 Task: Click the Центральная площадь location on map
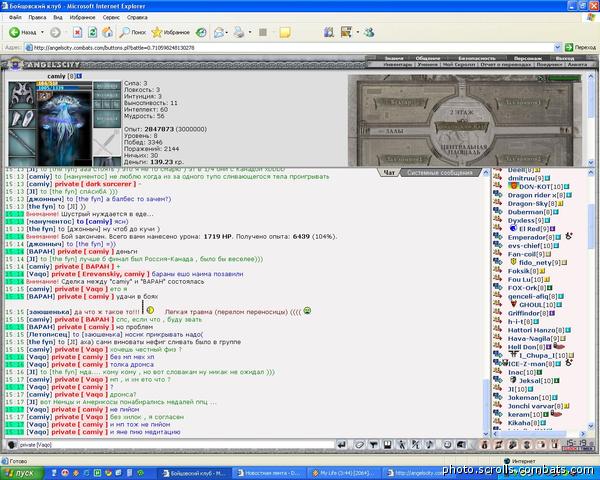[x=465, y=149]
